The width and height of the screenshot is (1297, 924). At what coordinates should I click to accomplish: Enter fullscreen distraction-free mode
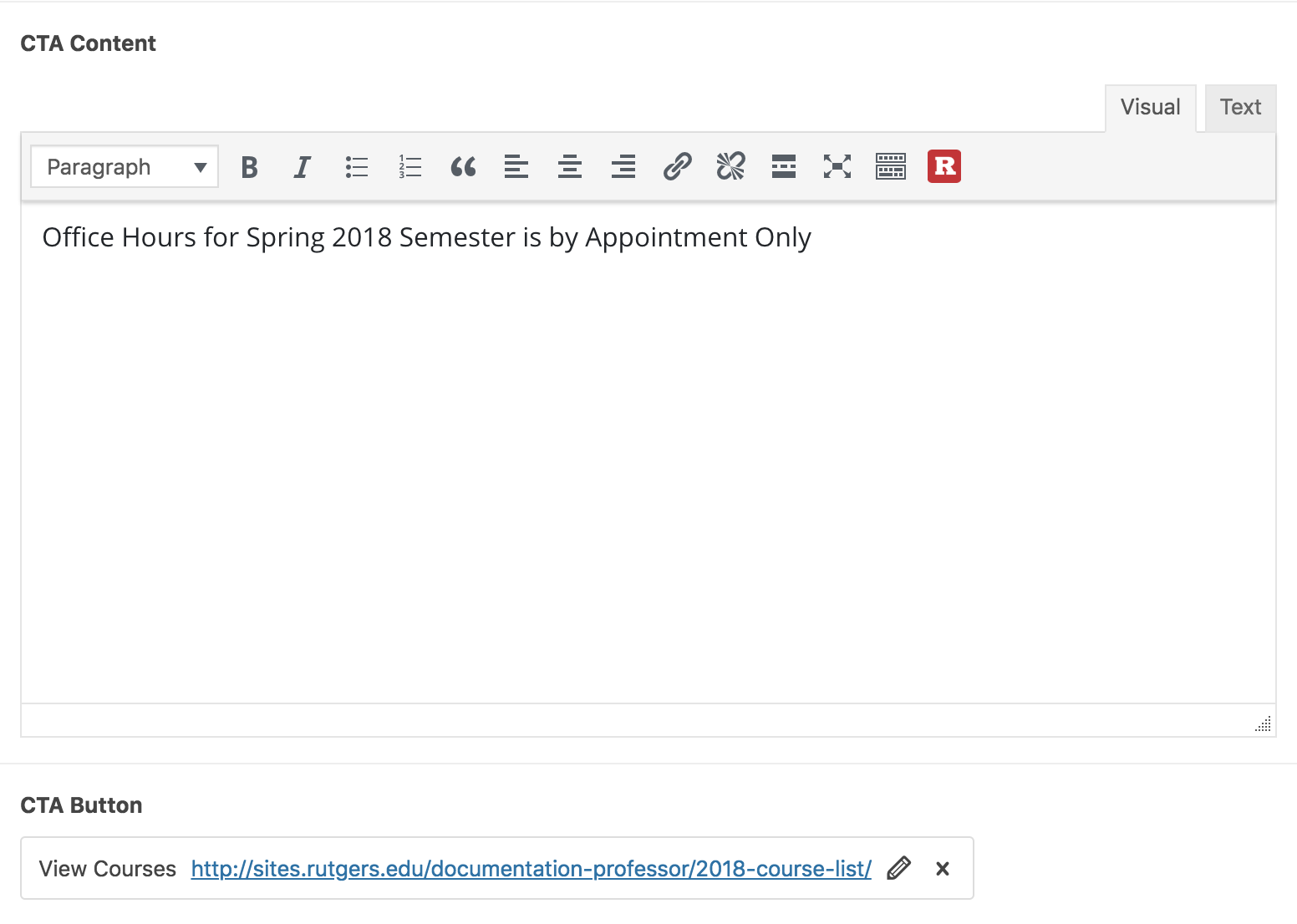(837, 167)
